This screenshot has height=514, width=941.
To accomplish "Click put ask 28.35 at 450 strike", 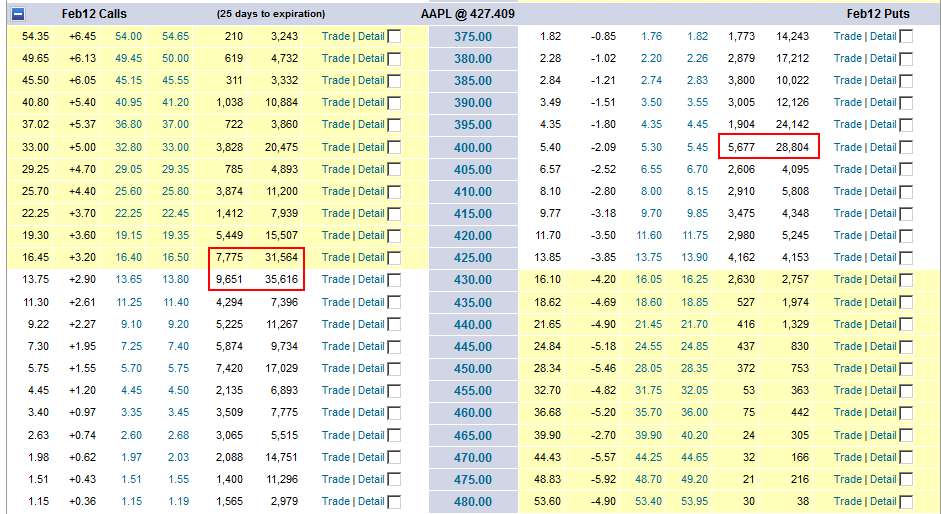I will coord(694,368).
